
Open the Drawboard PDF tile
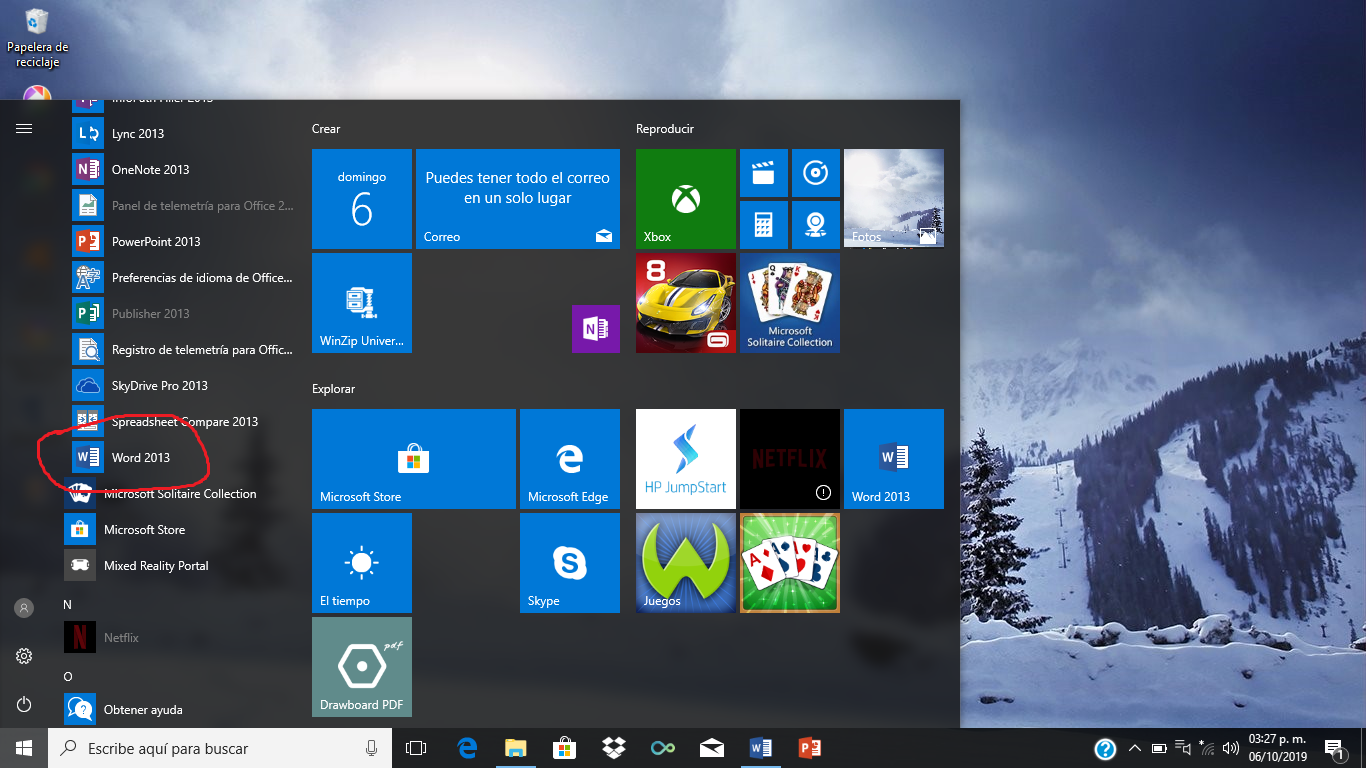(361, 666)
